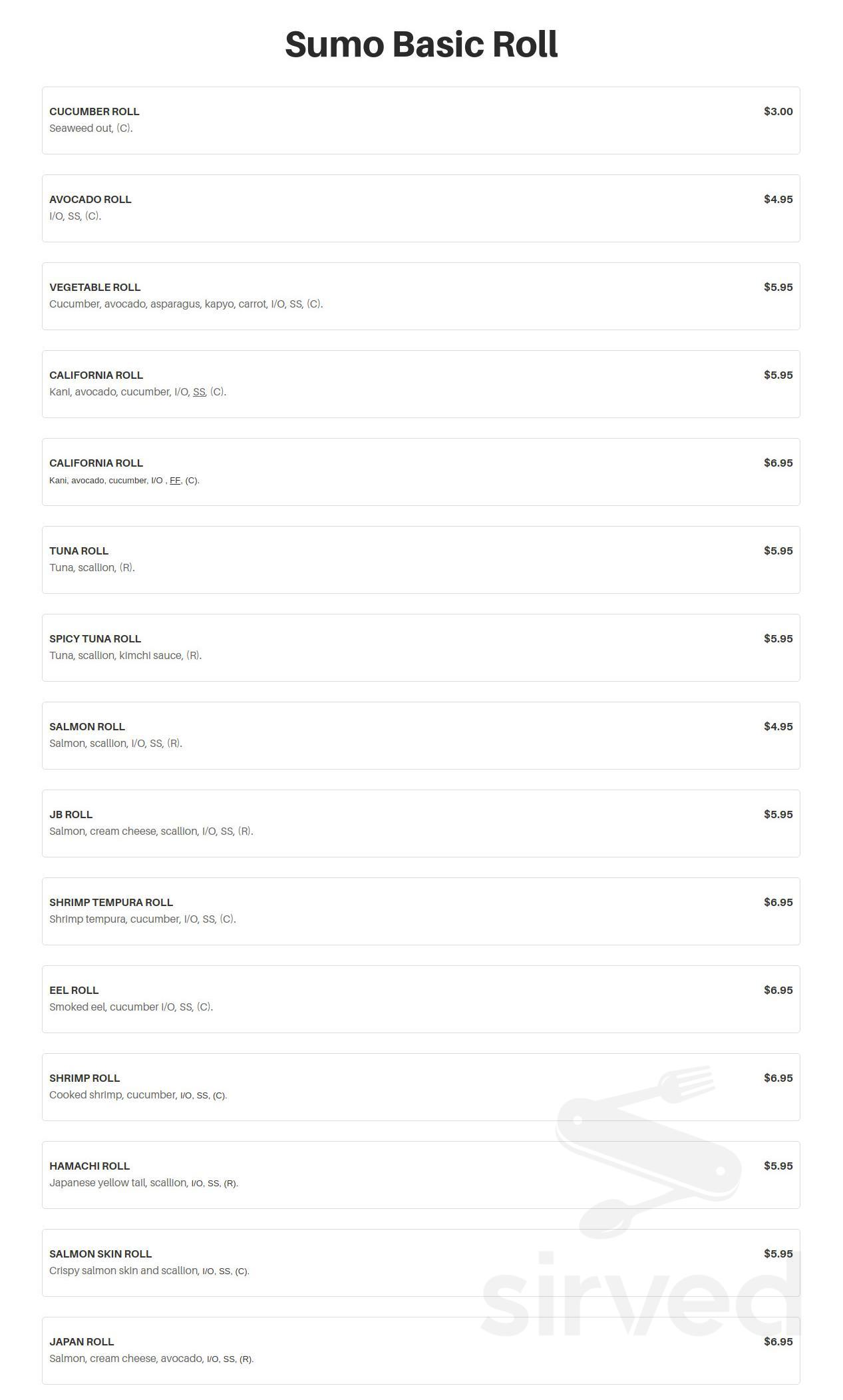Click the $5.95 California Roll title
Viewport: 843px width, 1400px height.
(96, 375)
